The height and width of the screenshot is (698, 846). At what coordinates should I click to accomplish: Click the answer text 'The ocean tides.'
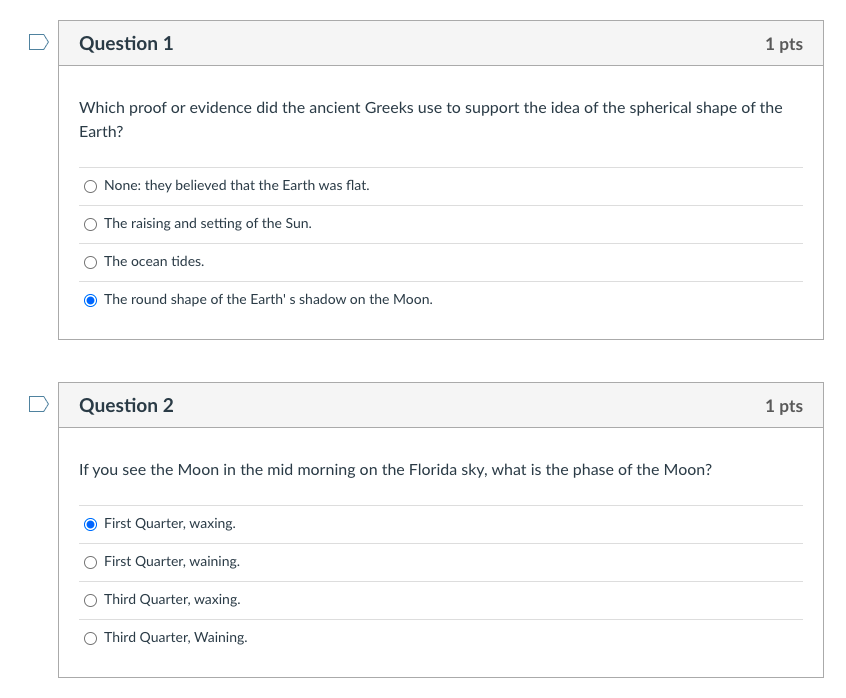tap(154, 262)
